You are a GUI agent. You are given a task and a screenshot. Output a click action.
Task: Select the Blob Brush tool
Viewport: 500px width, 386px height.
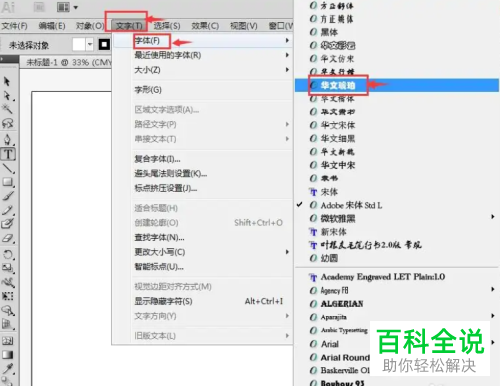pos(8,223)
